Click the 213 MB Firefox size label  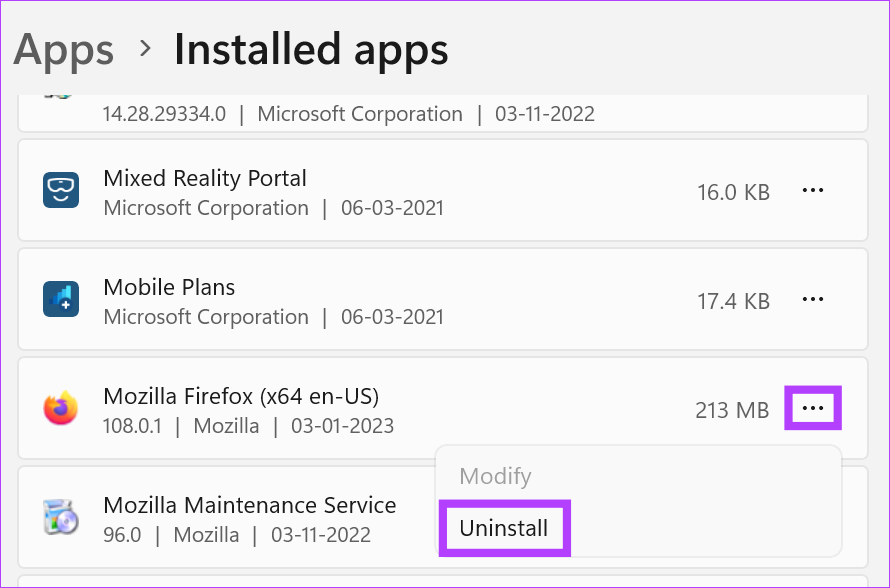[731, 410]
